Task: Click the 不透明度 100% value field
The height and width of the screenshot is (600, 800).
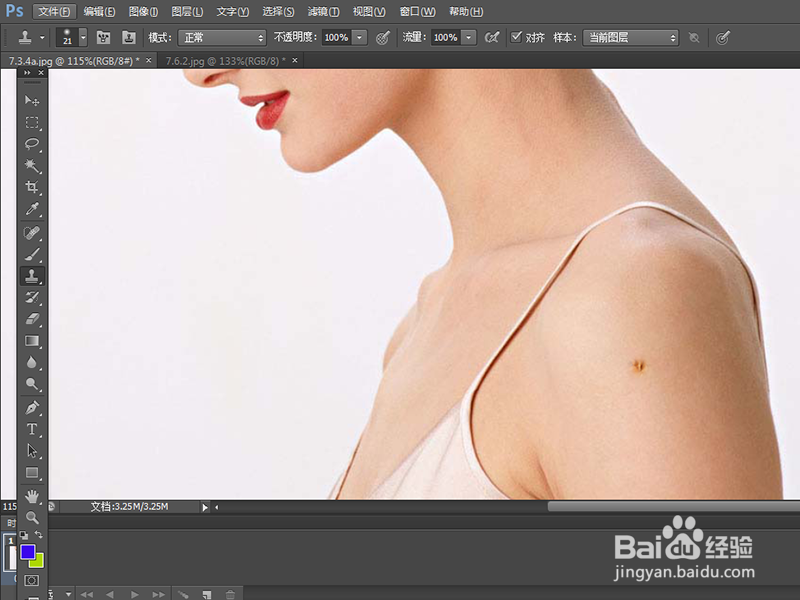Action: pyautogui.click(x=337, y=37)
